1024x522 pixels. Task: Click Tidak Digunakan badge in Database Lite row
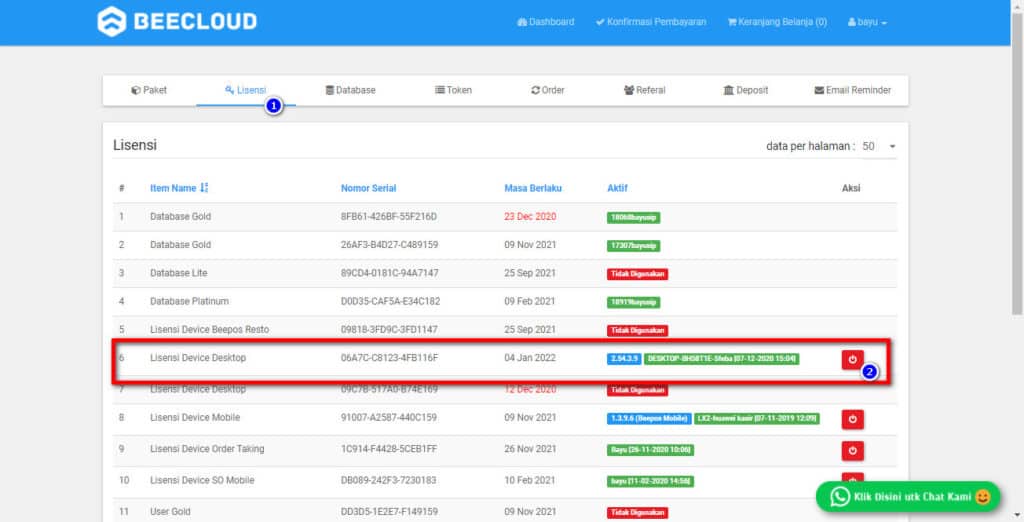(x=637, y=274)
